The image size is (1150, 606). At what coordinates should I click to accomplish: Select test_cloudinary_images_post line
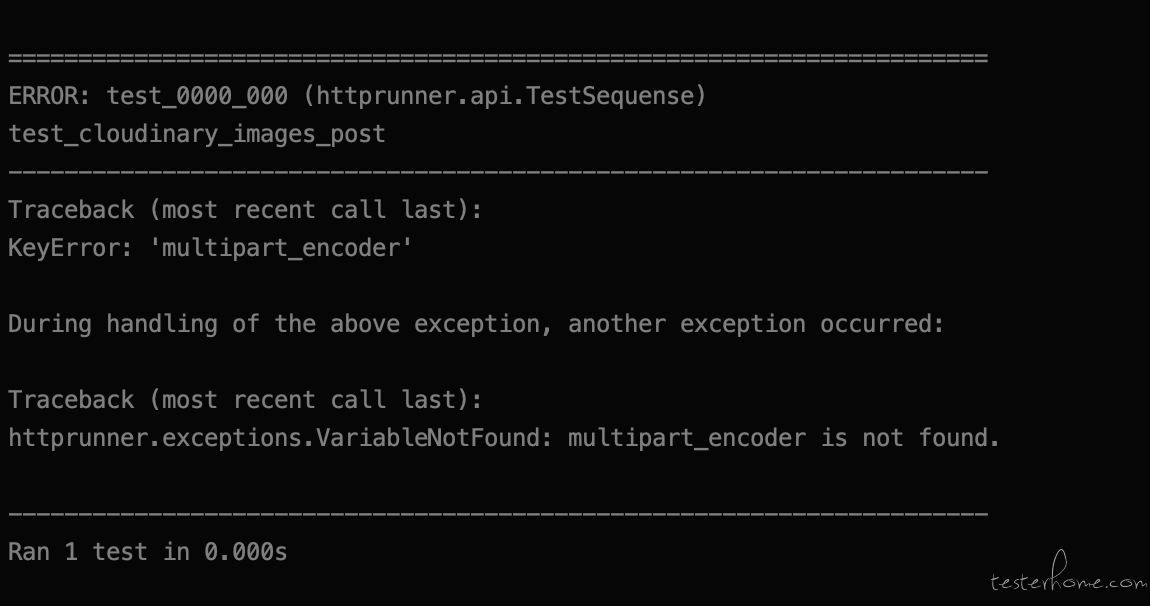point(197,134)
